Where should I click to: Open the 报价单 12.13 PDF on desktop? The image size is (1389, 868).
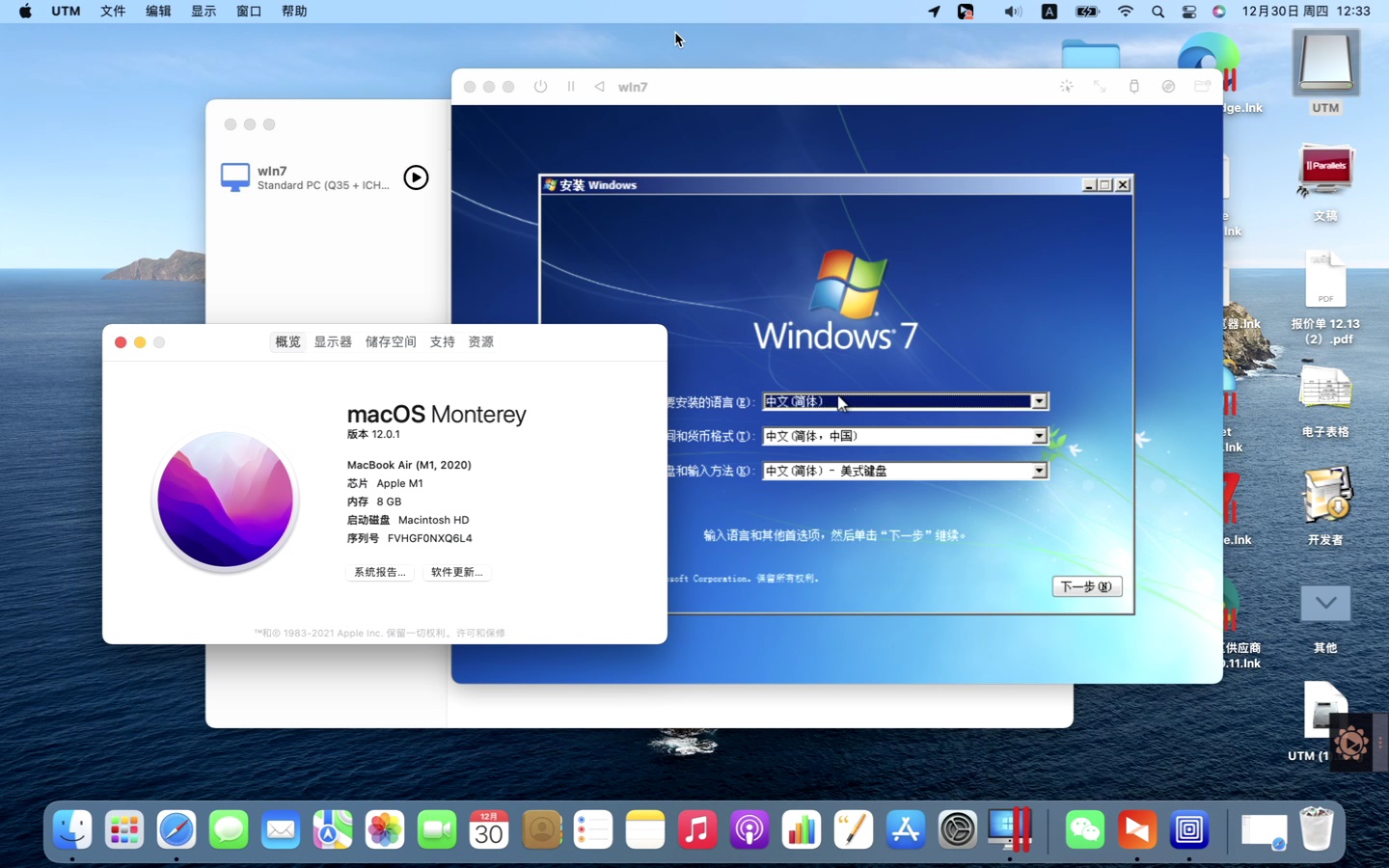tap(1325, 280)
